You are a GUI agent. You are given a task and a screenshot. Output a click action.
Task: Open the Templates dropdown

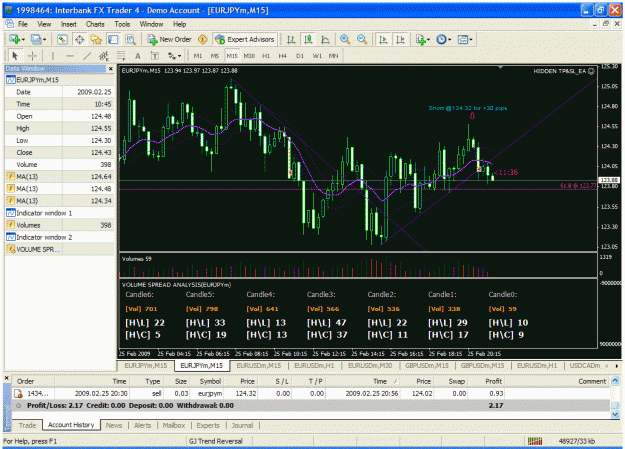(x=465, y=39)
